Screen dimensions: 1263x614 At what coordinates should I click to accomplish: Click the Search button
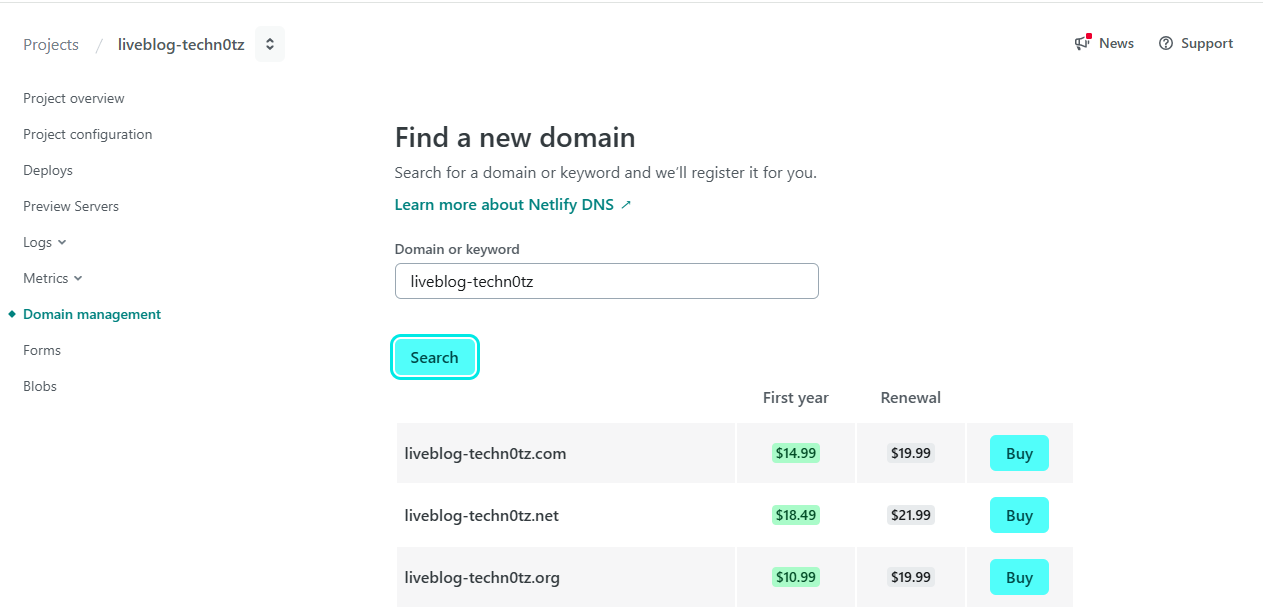tap(434, 357)
